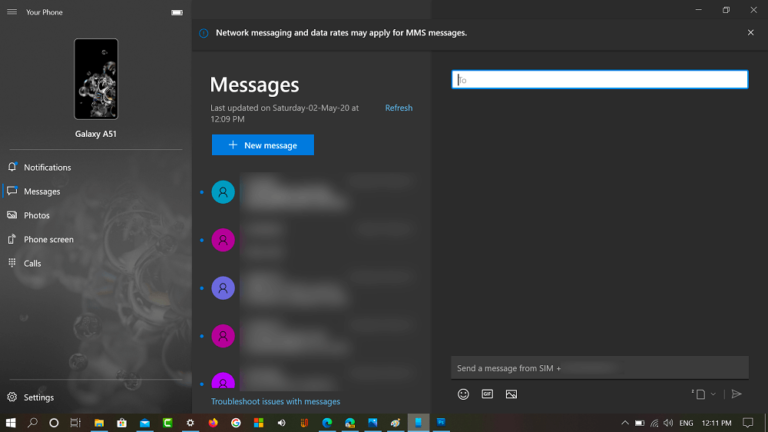The height and width of the screenshot is (432, 768).
Task: Open Settings at the sidebar bottom
Action: [38, 397]
